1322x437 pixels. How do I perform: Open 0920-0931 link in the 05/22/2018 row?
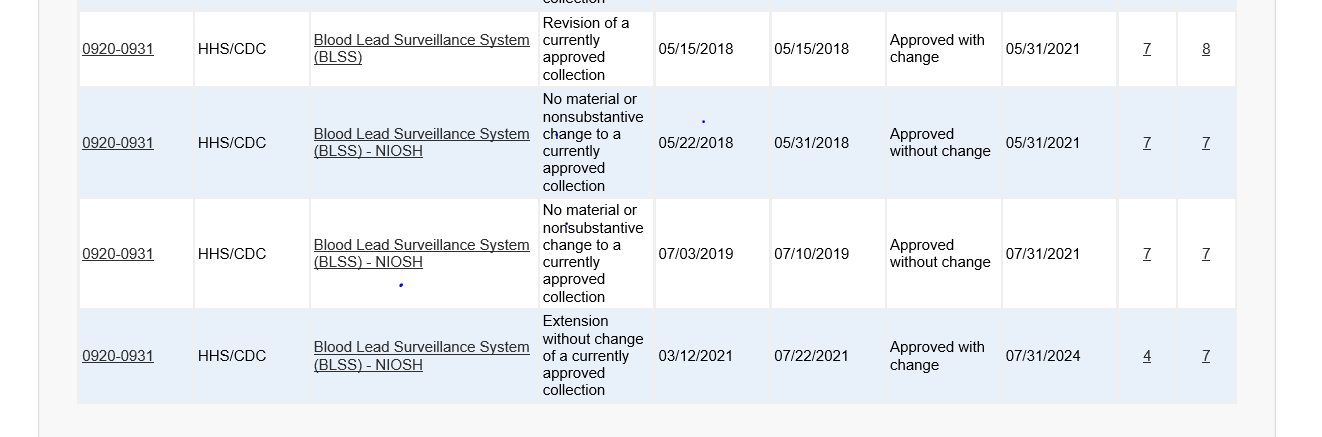coord(118,143)
